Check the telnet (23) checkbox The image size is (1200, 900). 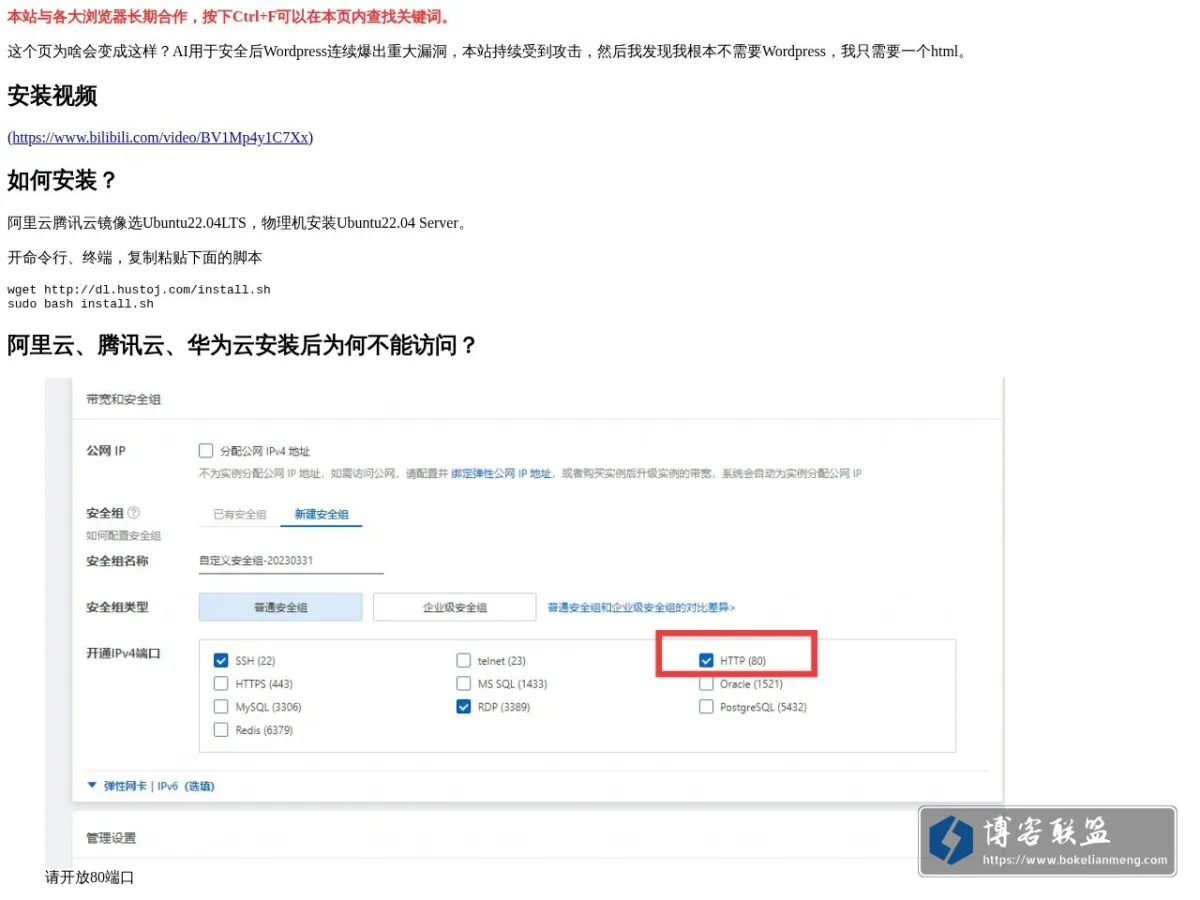pos(463,661)
